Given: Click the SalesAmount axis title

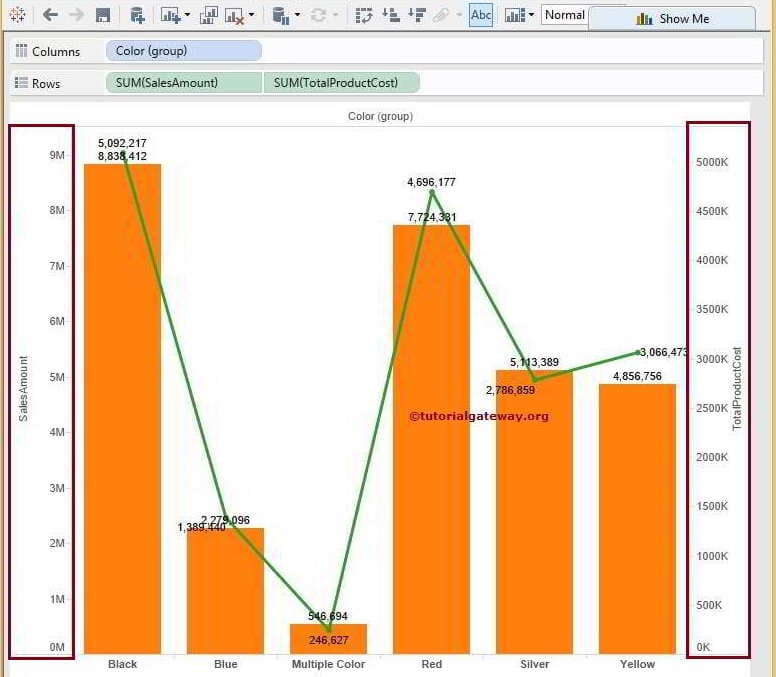Looking at the screenshot, I should (23, 389).
